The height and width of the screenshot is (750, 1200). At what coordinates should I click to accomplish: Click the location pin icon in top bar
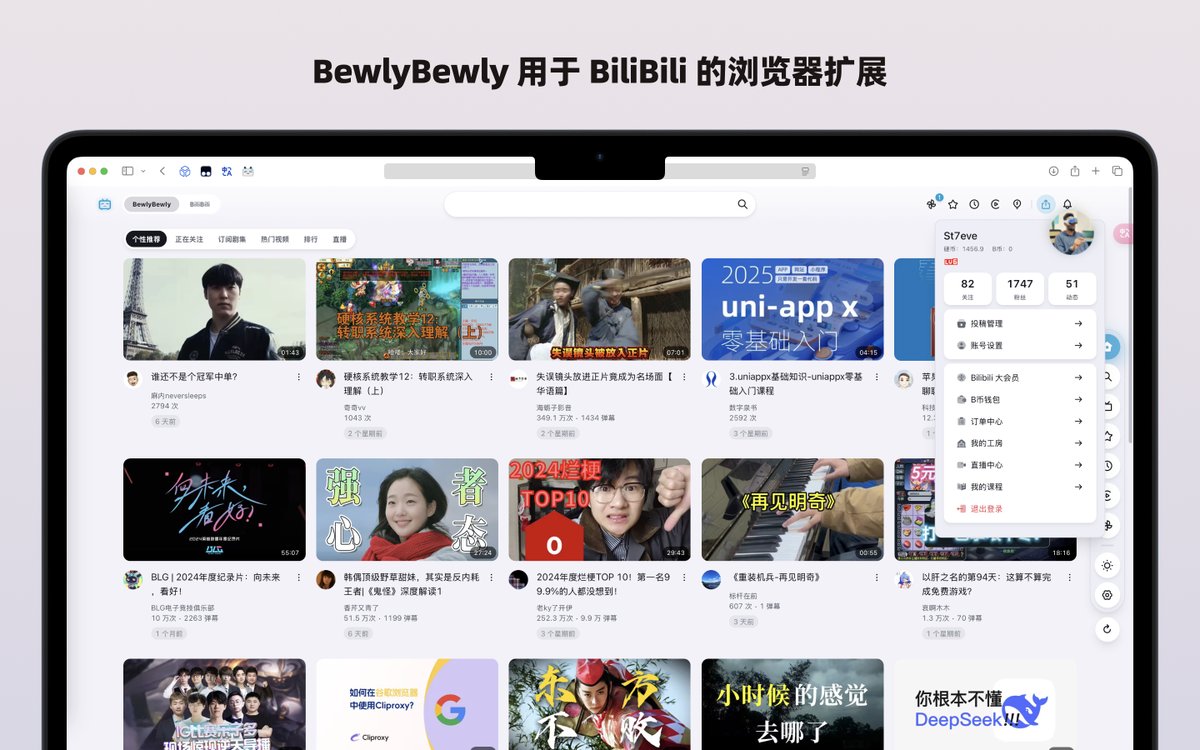pos(1017,204)
